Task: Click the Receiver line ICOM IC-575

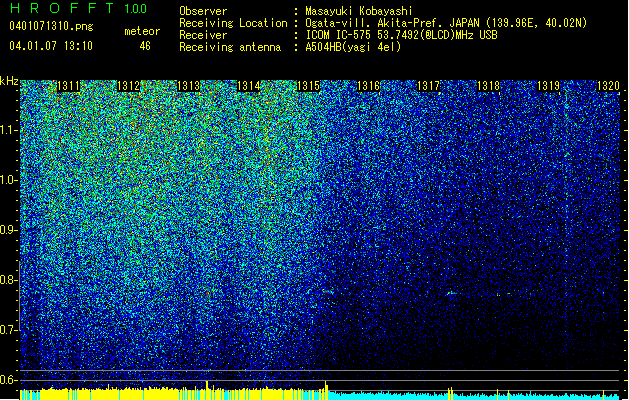Action: pyautogui.click(x=401, y=35)
